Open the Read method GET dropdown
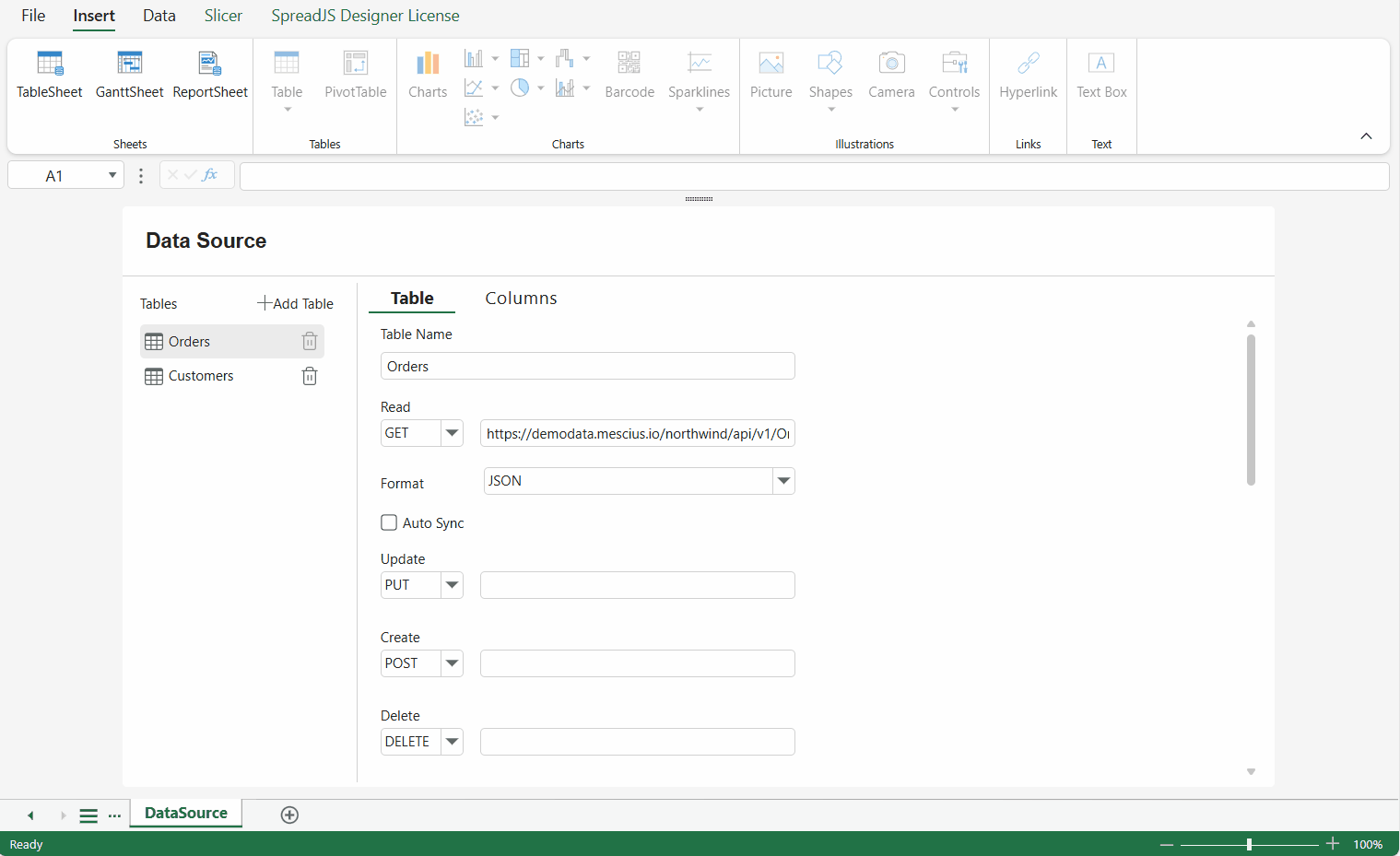This screenshot has width=1400, height=856. [x=452, y=433]
